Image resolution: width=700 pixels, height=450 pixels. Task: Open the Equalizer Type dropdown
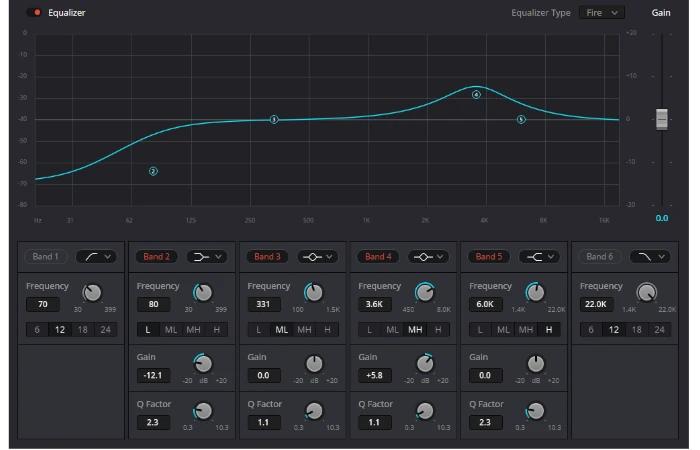601,12
